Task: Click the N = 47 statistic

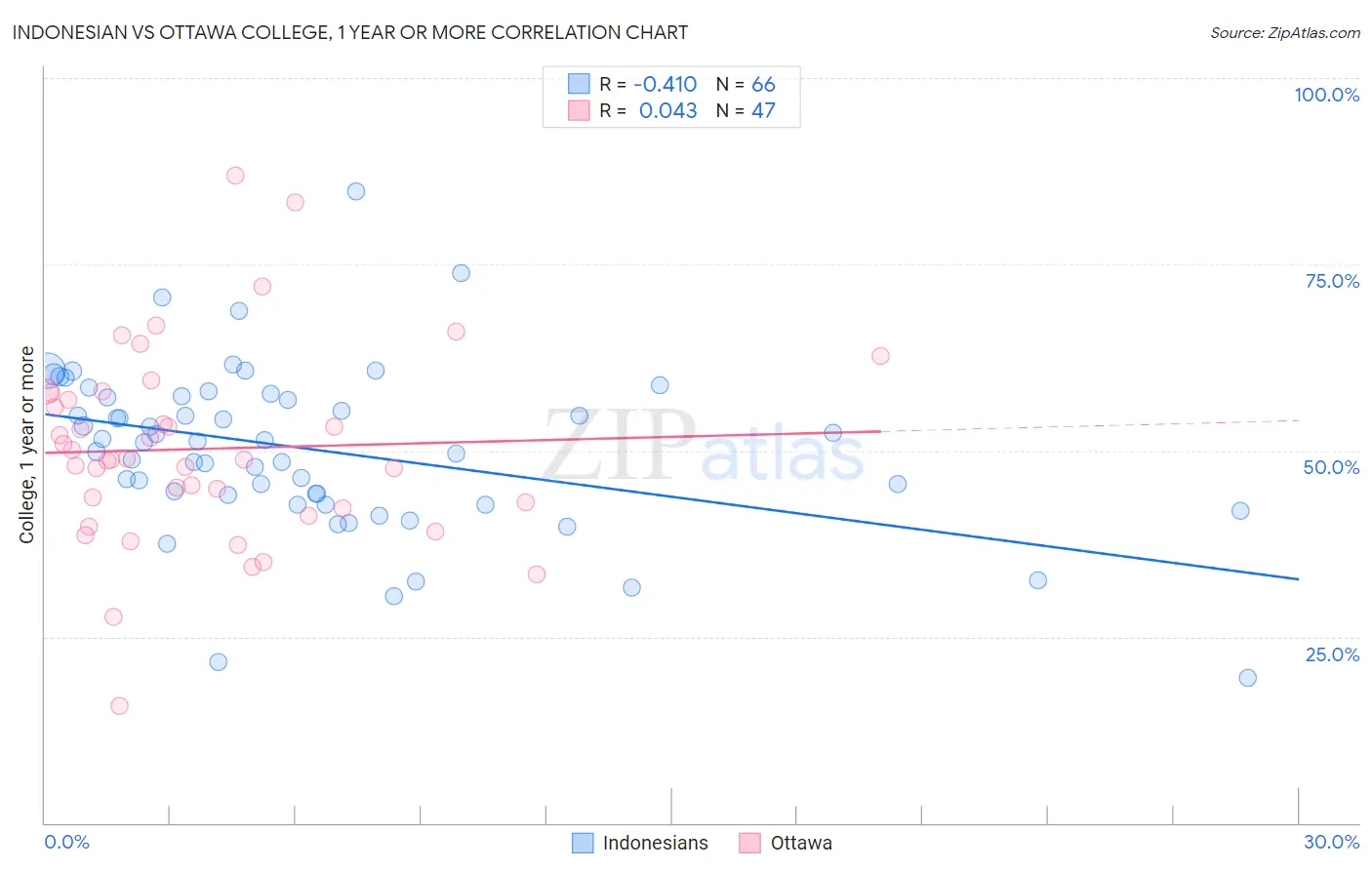Action: click(x=746, y=110)
